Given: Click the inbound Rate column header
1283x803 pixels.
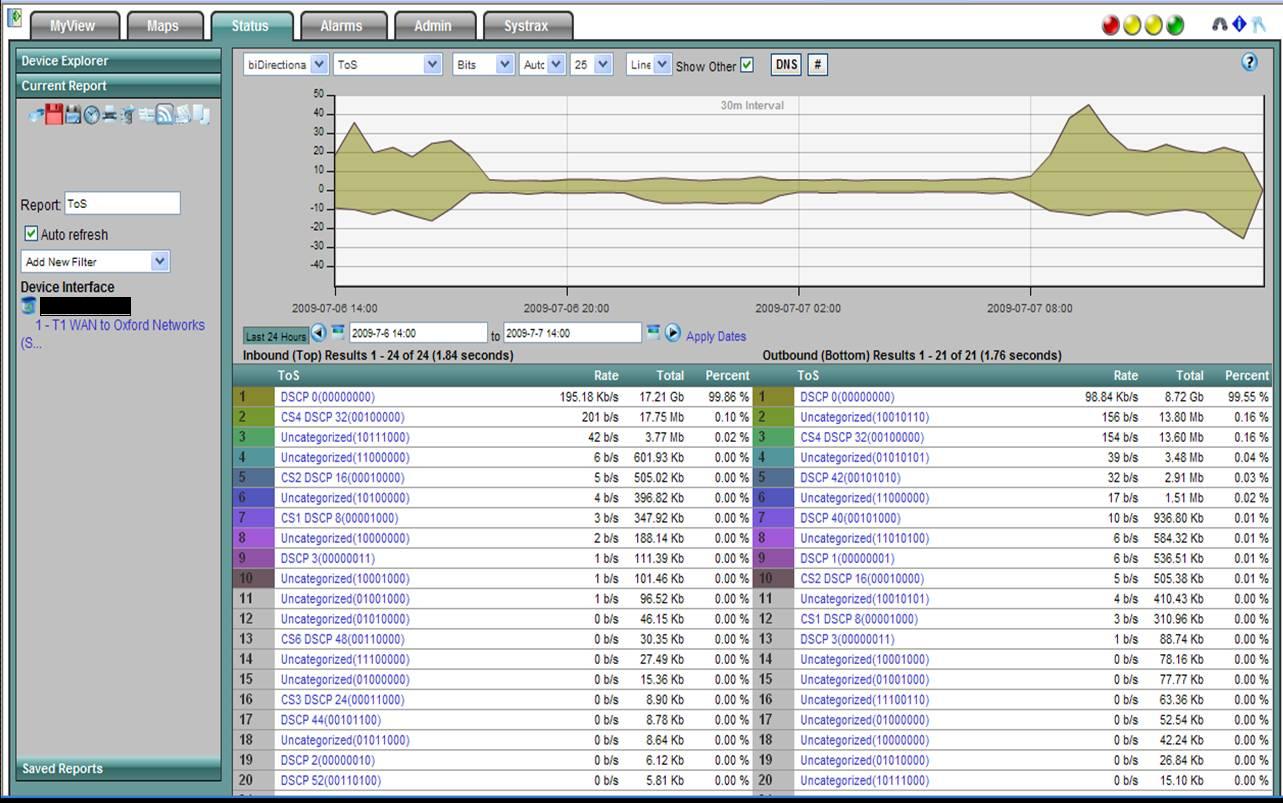Looking at the screenshot, I should click(606, 376).
